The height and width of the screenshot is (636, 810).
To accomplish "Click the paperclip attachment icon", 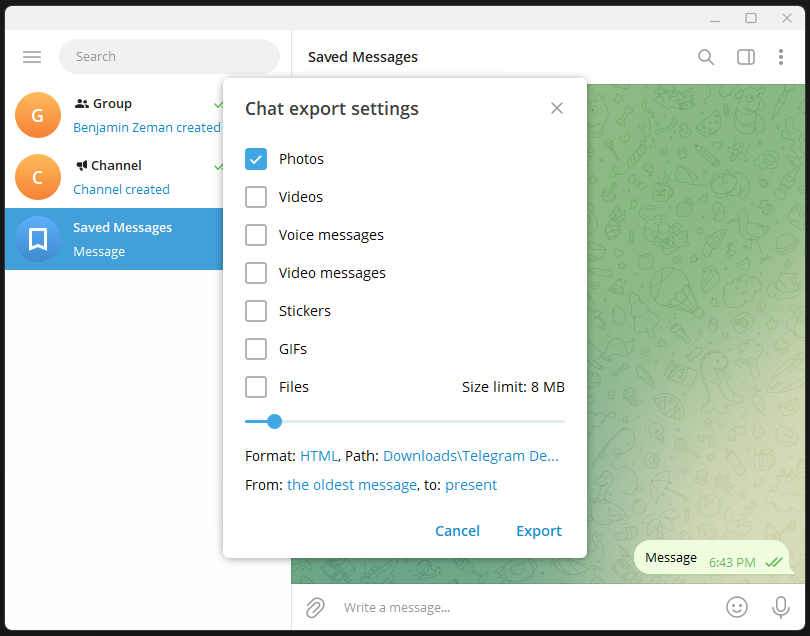I will point(314,607).
